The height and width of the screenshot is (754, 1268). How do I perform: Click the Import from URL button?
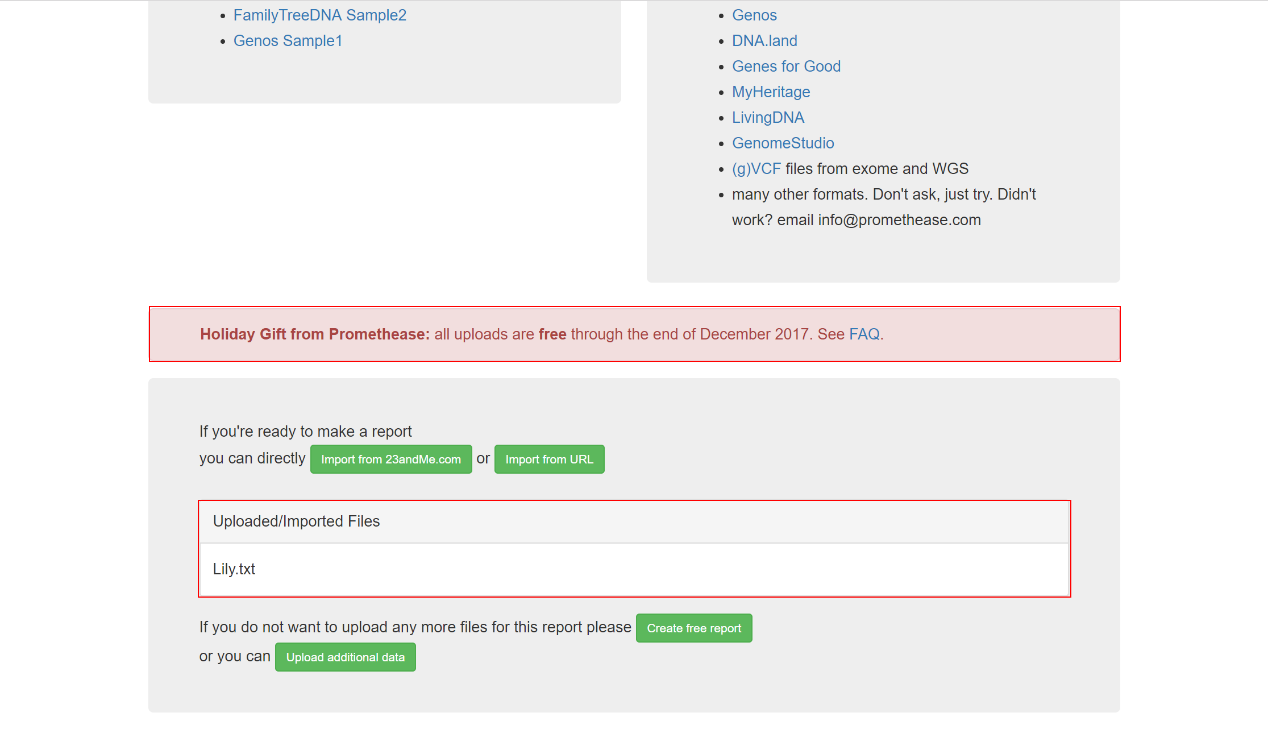click(x=549, y=459)
